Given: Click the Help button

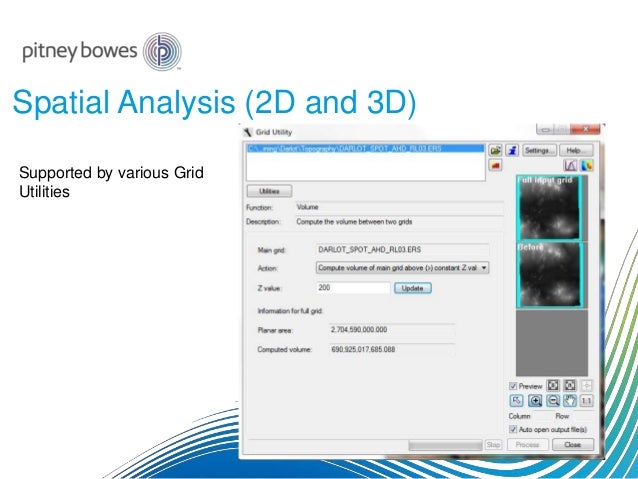Looking at the screenshot, I should click(x=576, y=150).
